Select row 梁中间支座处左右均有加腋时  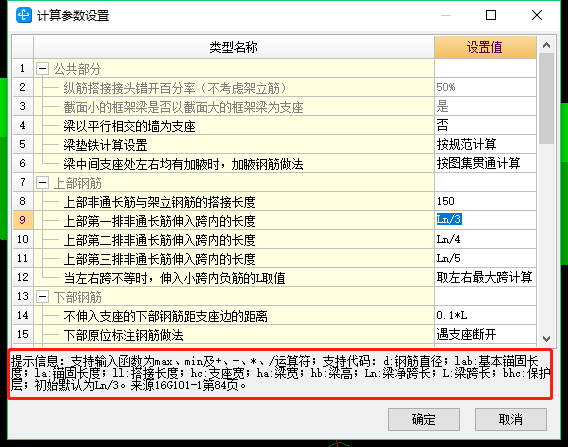tap(234, 163)
